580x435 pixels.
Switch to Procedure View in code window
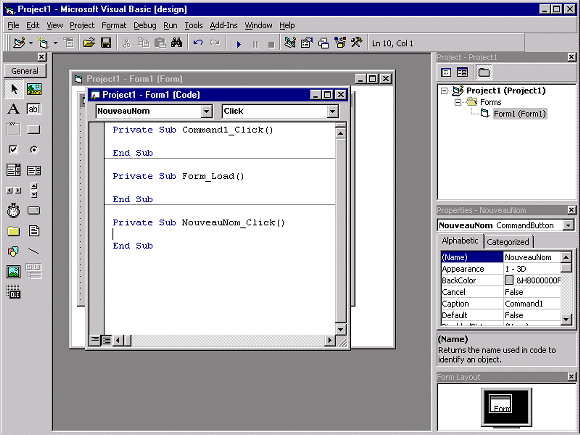click(95, 340)
